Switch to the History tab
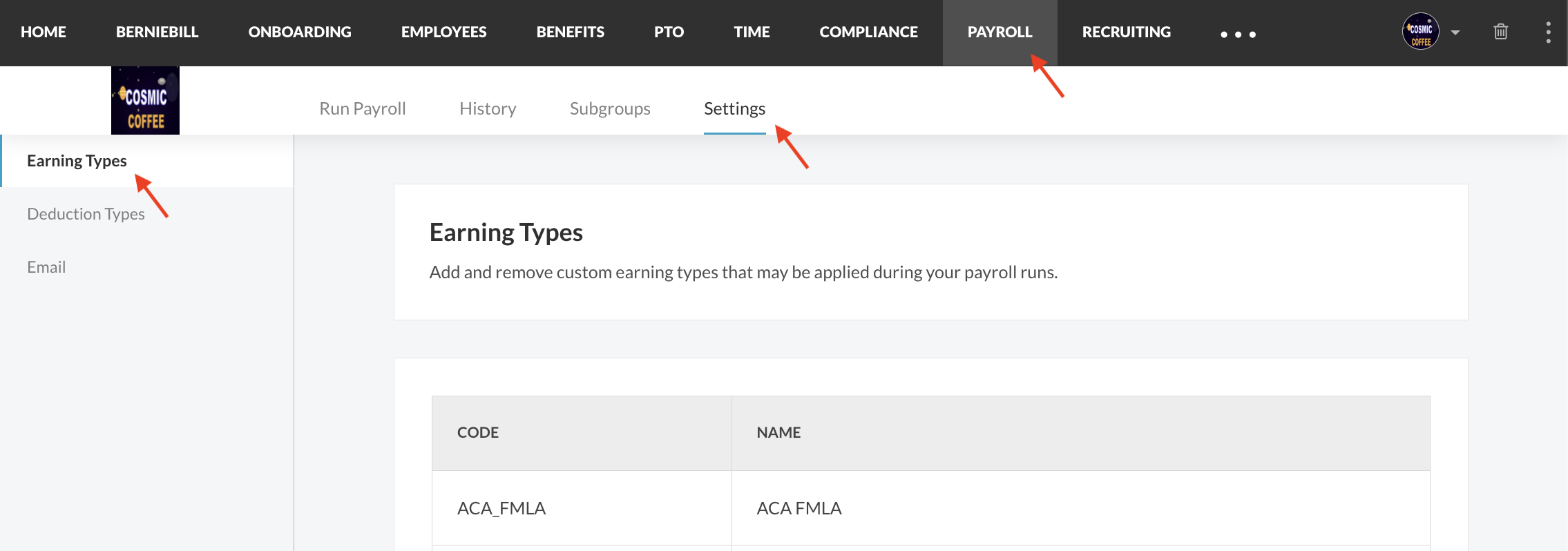This screenshot has height=551, width=1568. point(488,109)
